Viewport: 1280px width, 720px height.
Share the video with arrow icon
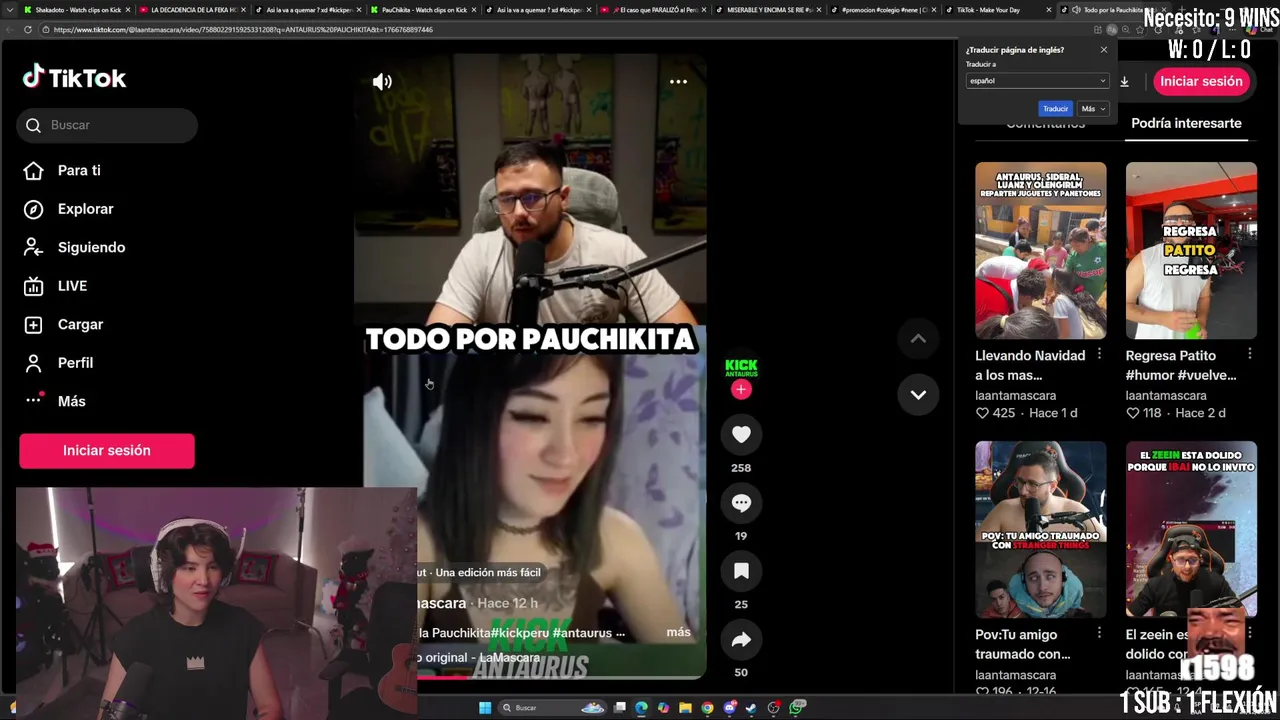[x=741, y=640]
